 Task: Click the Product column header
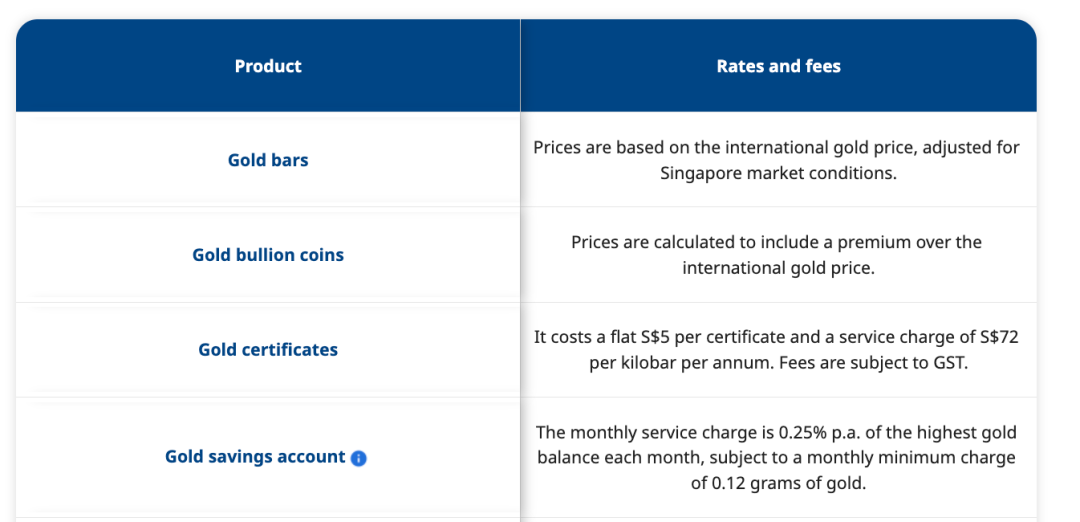268,66
